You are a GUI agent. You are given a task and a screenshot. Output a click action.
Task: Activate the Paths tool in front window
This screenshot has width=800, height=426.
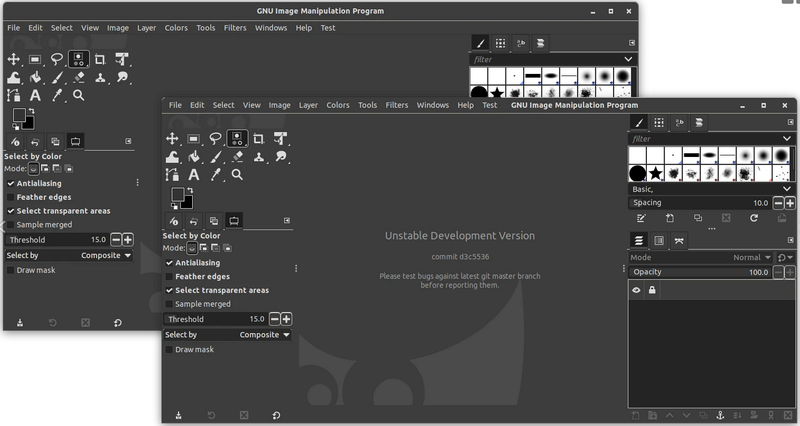pyautogui.click(x=172, y=174)
